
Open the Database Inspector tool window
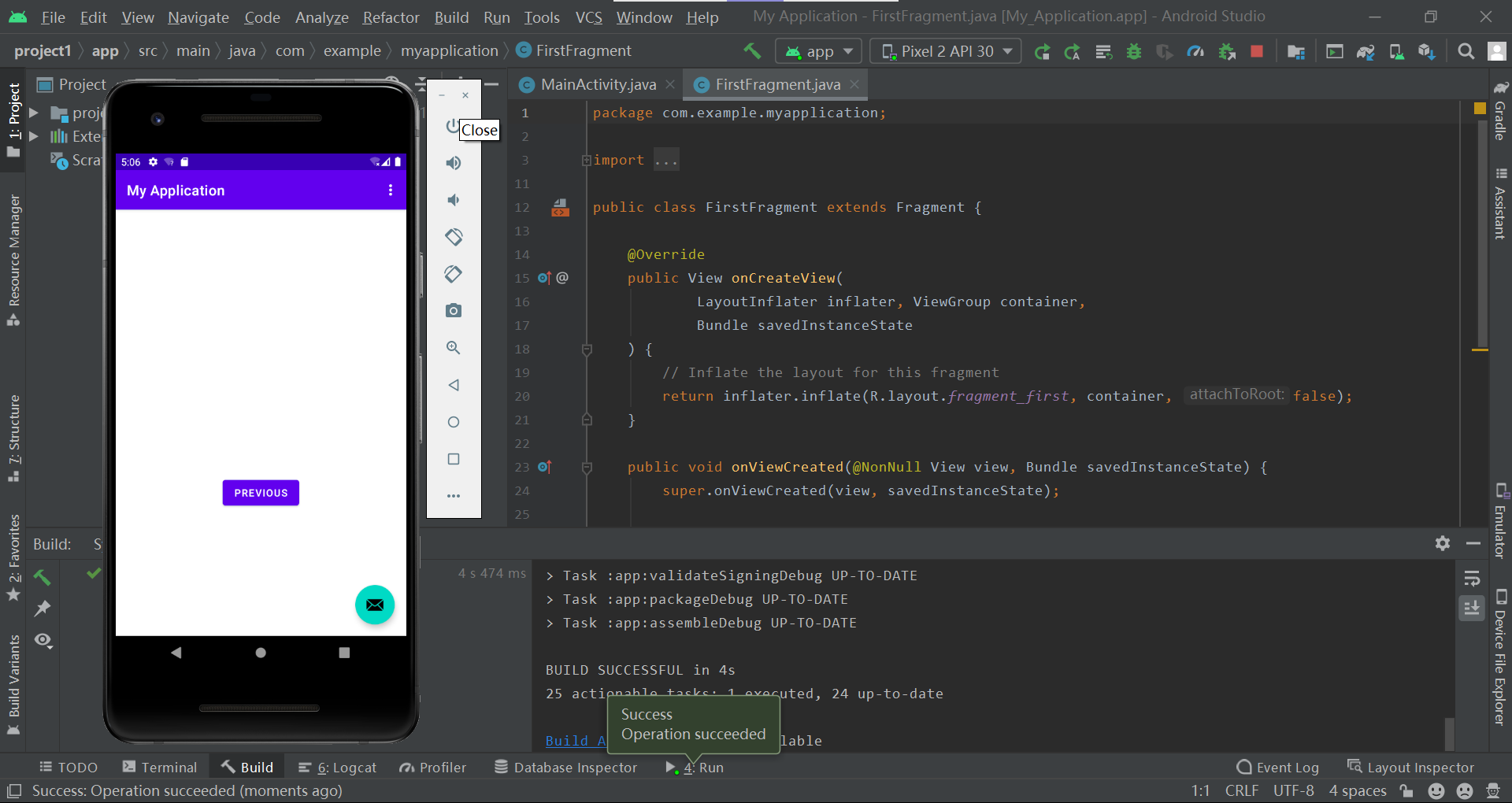pyautogui.click(x=566, y=768)
